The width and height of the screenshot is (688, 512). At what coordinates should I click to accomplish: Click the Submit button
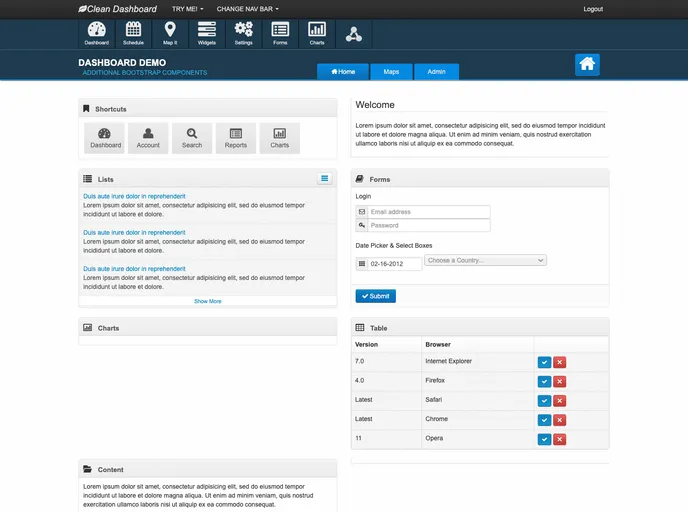tap(376, 296)
